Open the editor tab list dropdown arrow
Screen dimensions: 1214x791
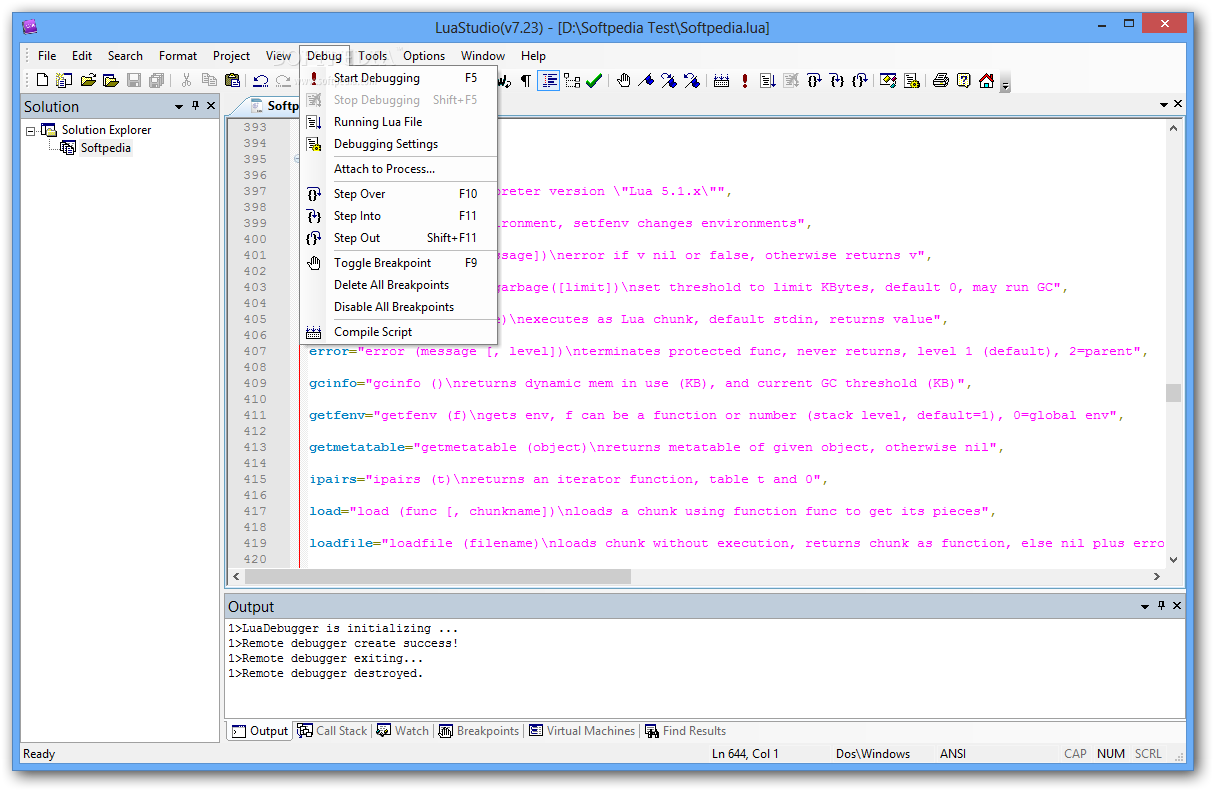click(x=1163, y=105)
